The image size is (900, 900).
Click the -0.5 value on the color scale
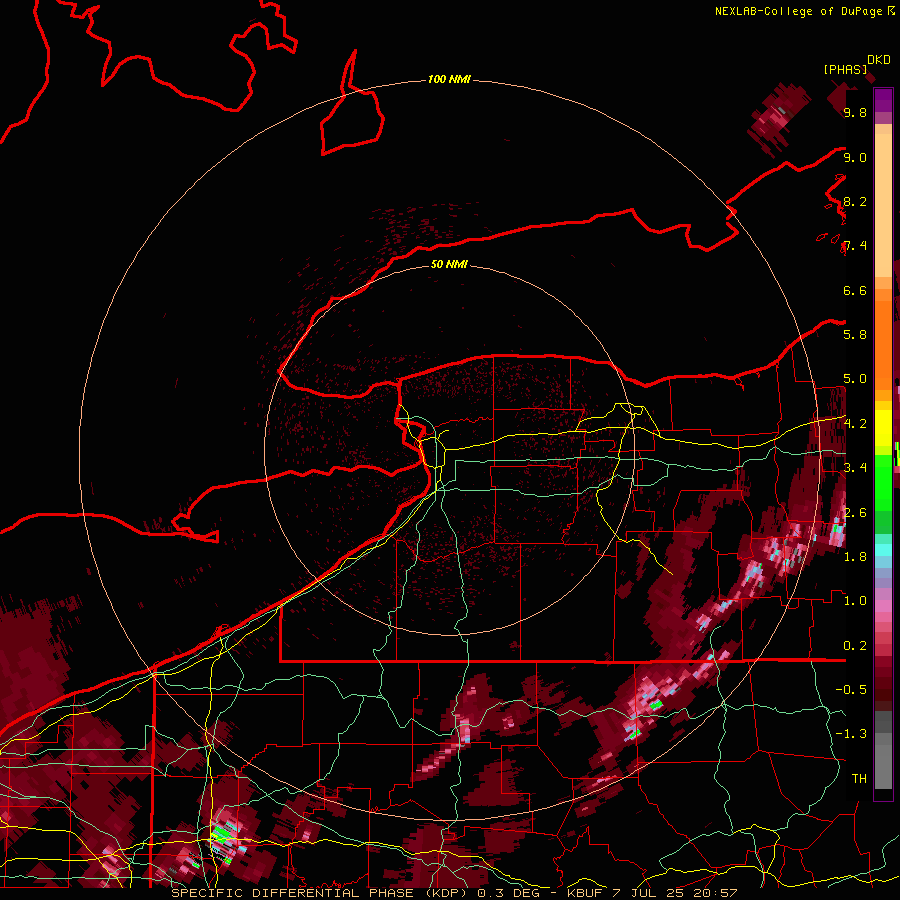pos(851,689)
